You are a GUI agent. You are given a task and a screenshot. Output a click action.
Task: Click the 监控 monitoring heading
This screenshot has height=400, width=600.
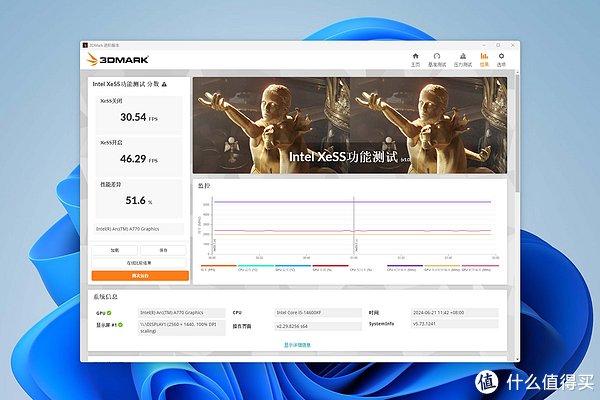point(204,186)
